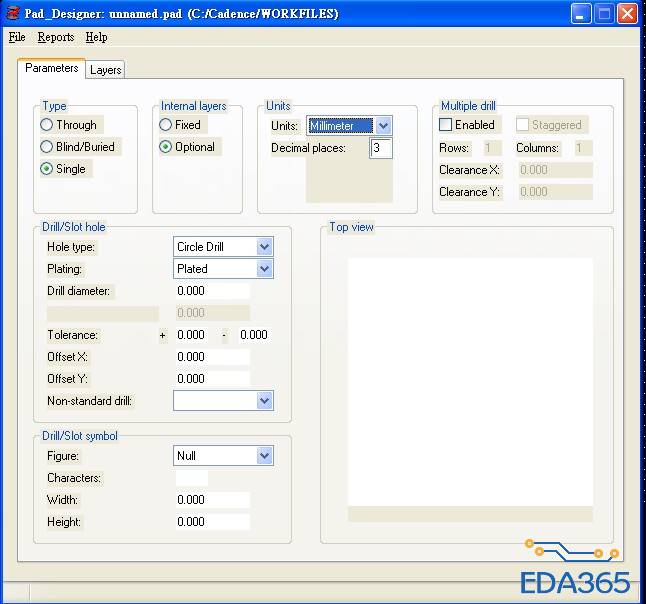Open the Non-standard drill dropdown
The height and width of the screenshot is (604, 646).
coord(223,401)
